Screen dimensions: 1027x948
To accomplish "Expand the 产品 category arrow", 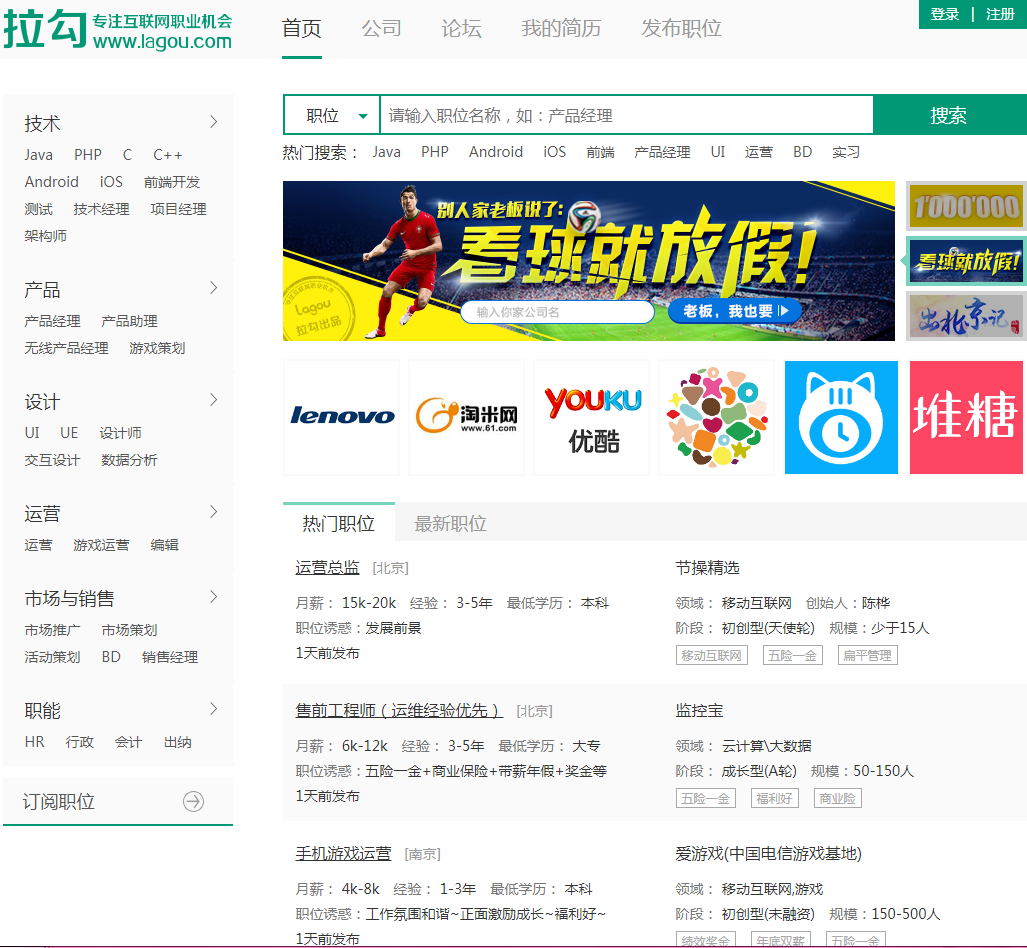I will (214, 288).
